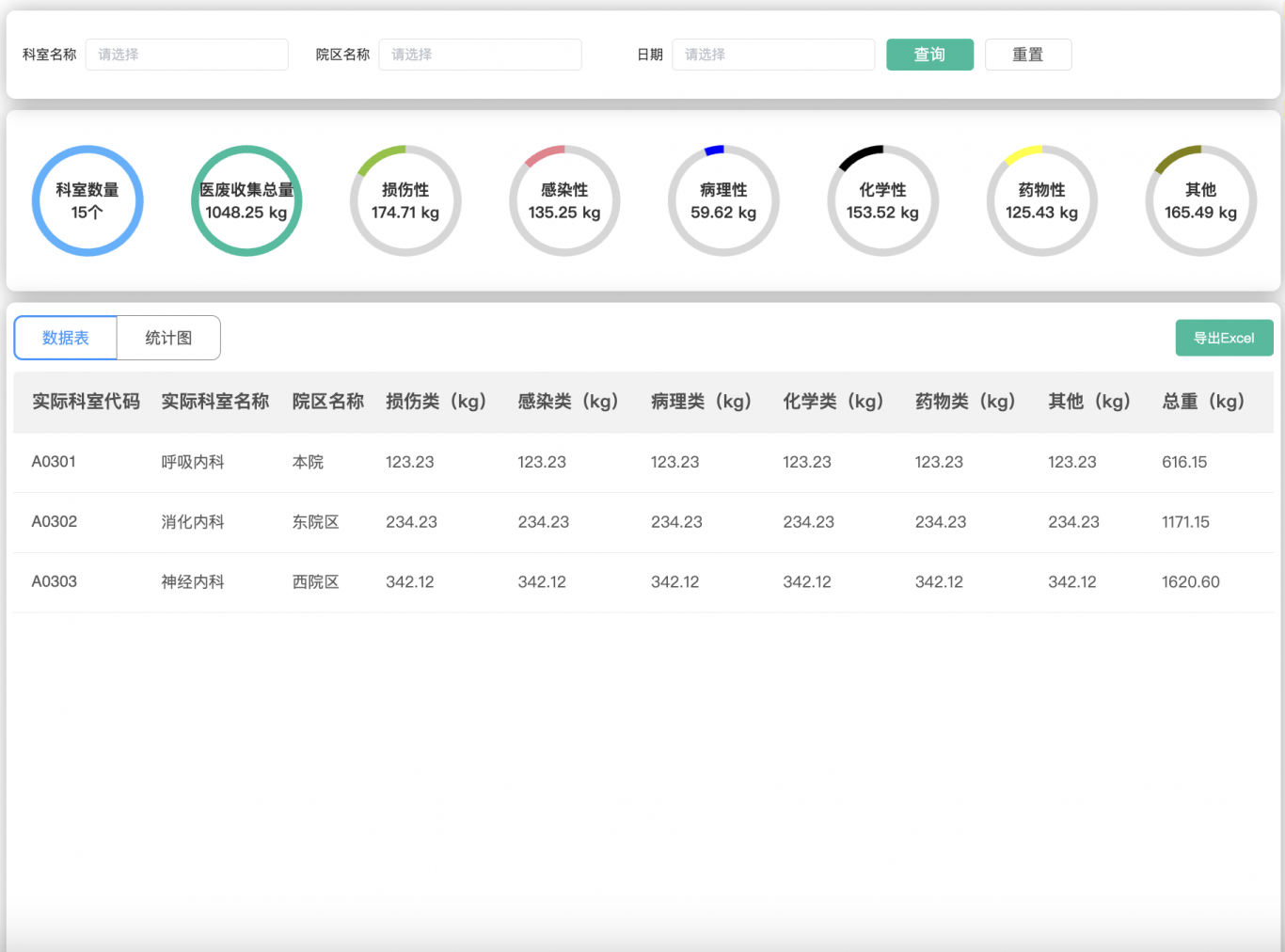Click 234.23 in 药物类 column of A0302
The image size is (1285, 952).
point(941,522)
